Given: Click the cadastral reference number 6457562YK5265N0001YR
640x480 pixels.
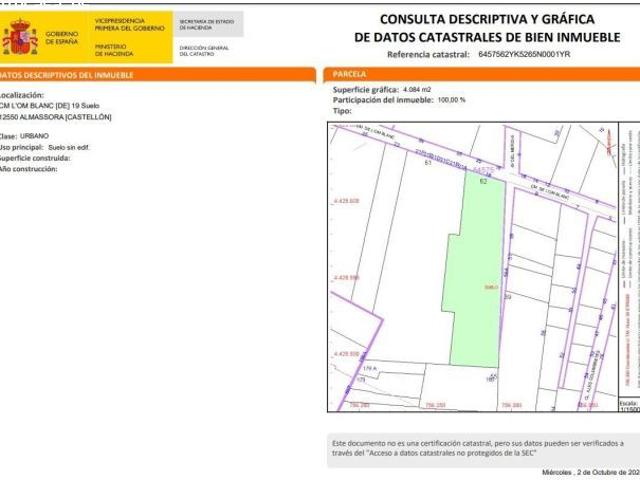Looking at the screenshot, I should pos(524,54).
